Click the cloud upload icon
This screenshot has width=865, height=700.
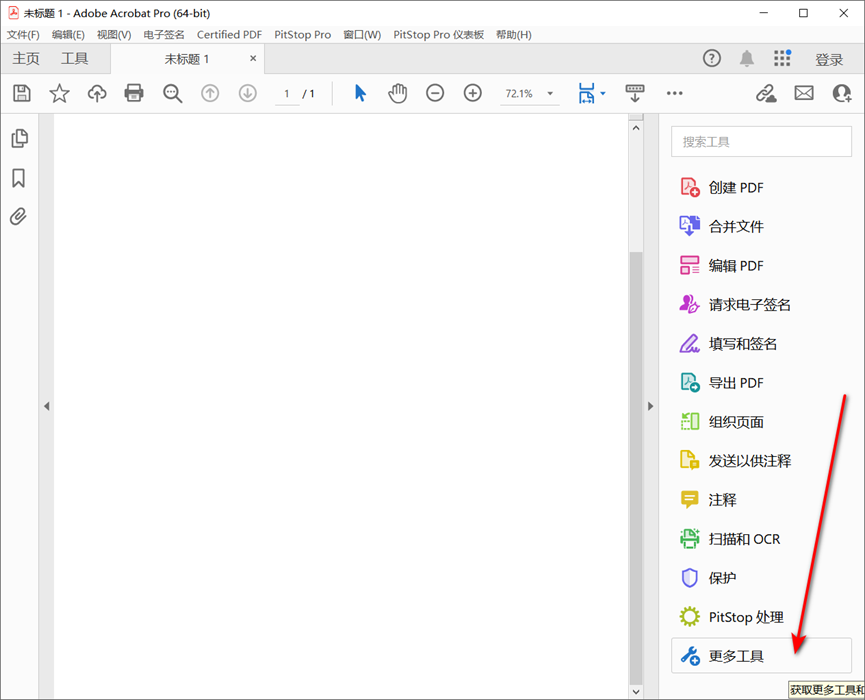(x=97, y=93)
